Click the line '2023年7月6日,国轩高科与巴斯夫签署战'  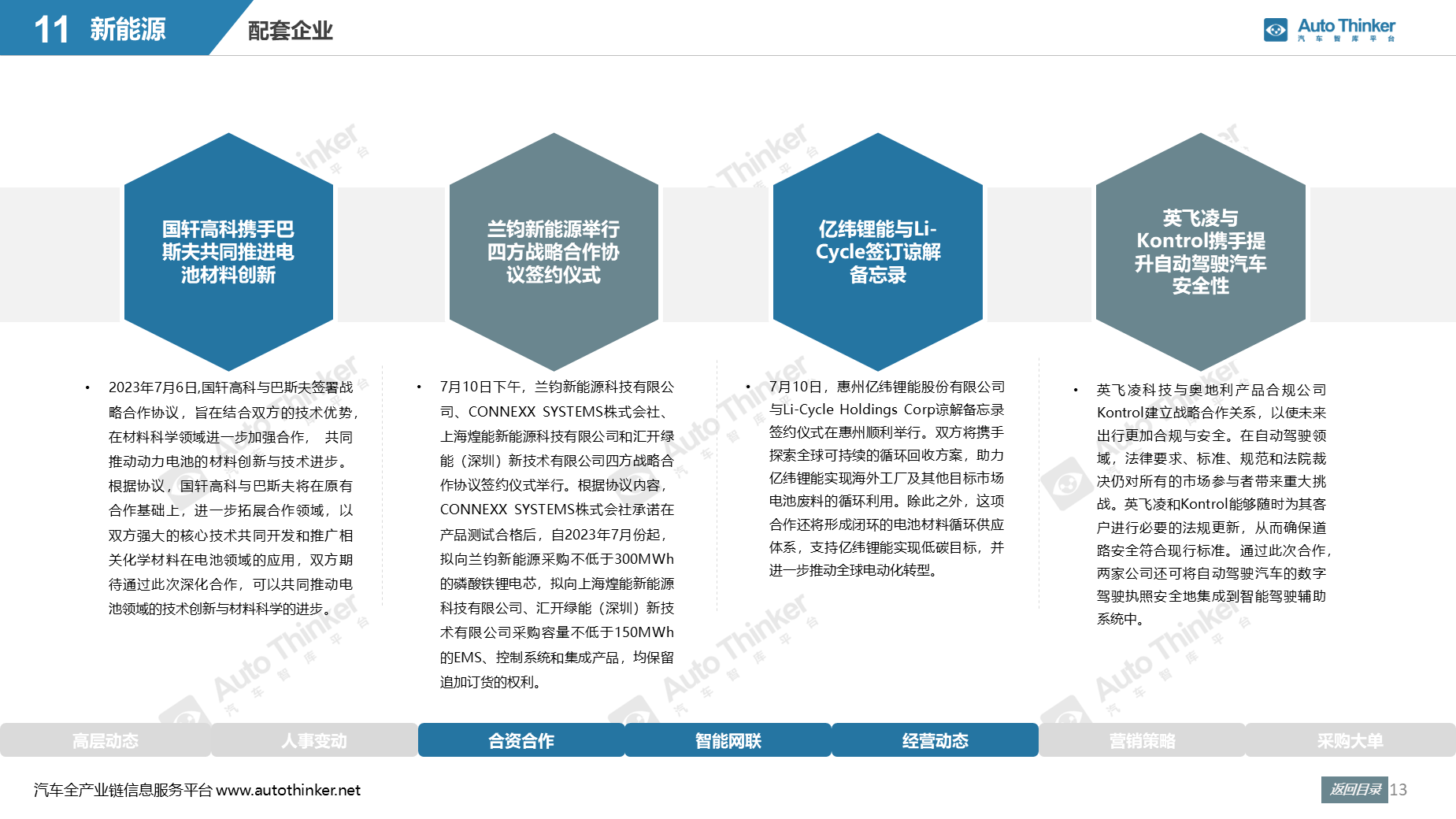(231, 387)
